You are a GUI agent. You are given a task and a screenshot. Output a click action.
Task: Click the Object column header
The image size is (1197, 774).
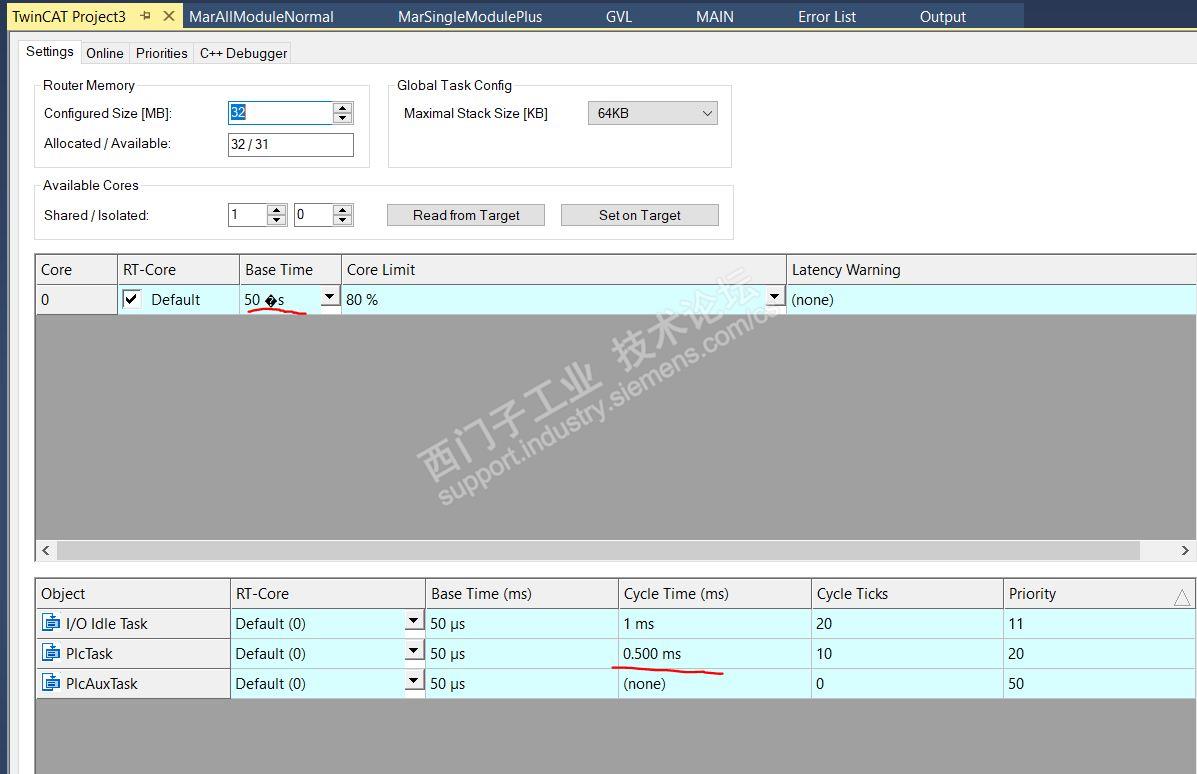(x=133, y=594)
